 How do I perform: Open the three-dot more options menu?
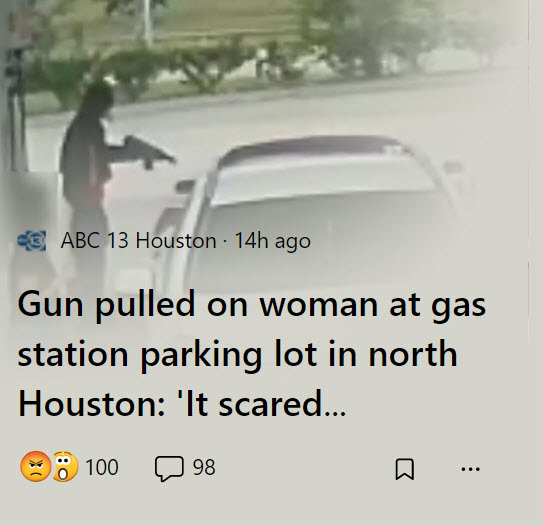pyautogui.click(x=471, y=469)
